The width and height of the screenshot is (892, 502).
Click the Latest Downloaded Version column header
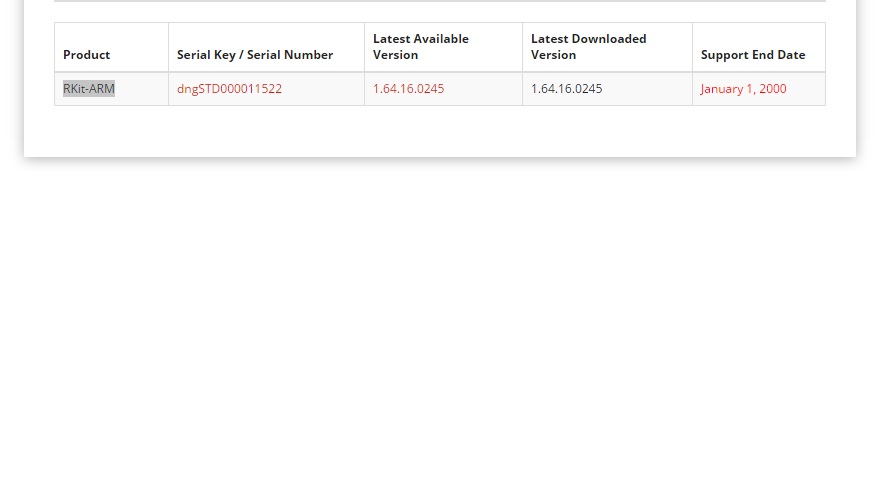point(588,47)
